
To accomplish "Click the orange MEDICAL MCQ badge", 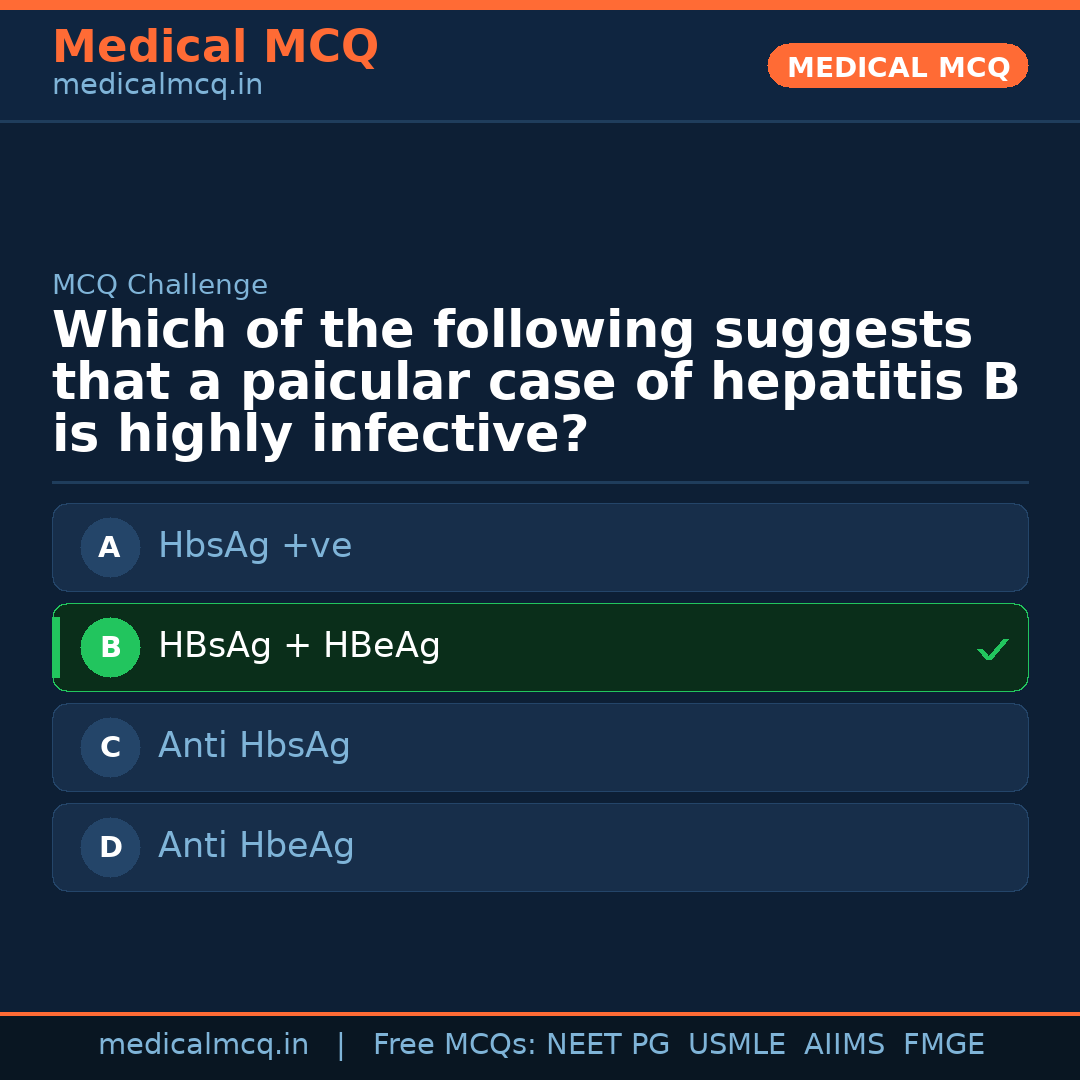I will tap(897, 67).
